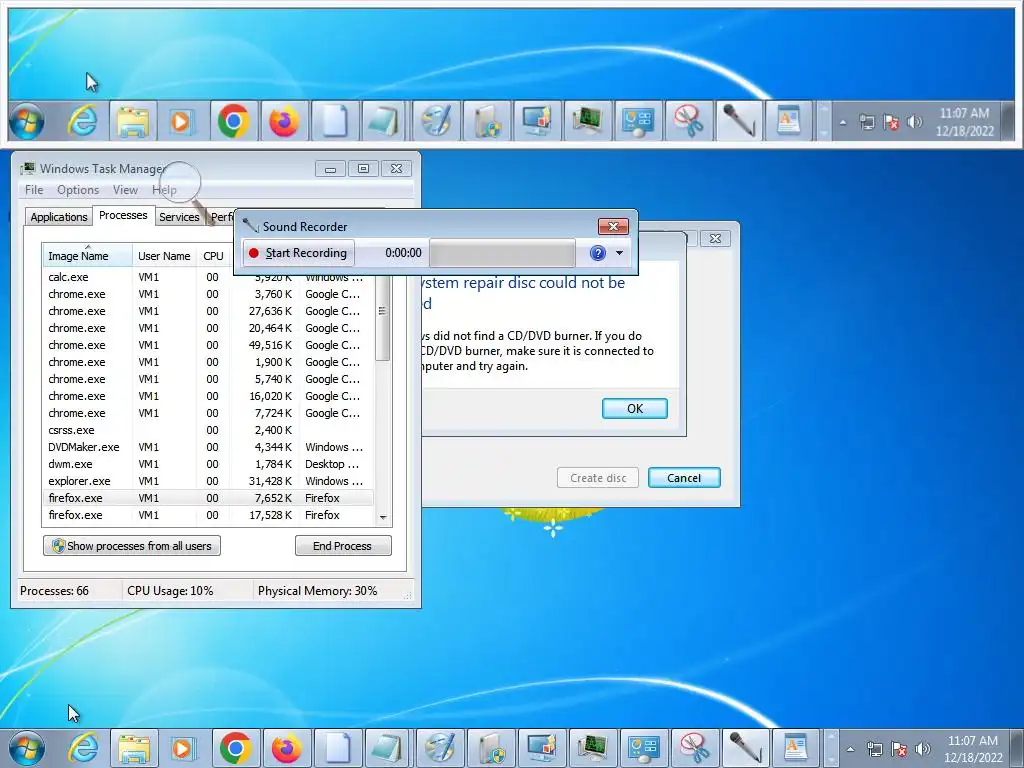
Task: Select the explorer.exe process row
Action: 208,481
